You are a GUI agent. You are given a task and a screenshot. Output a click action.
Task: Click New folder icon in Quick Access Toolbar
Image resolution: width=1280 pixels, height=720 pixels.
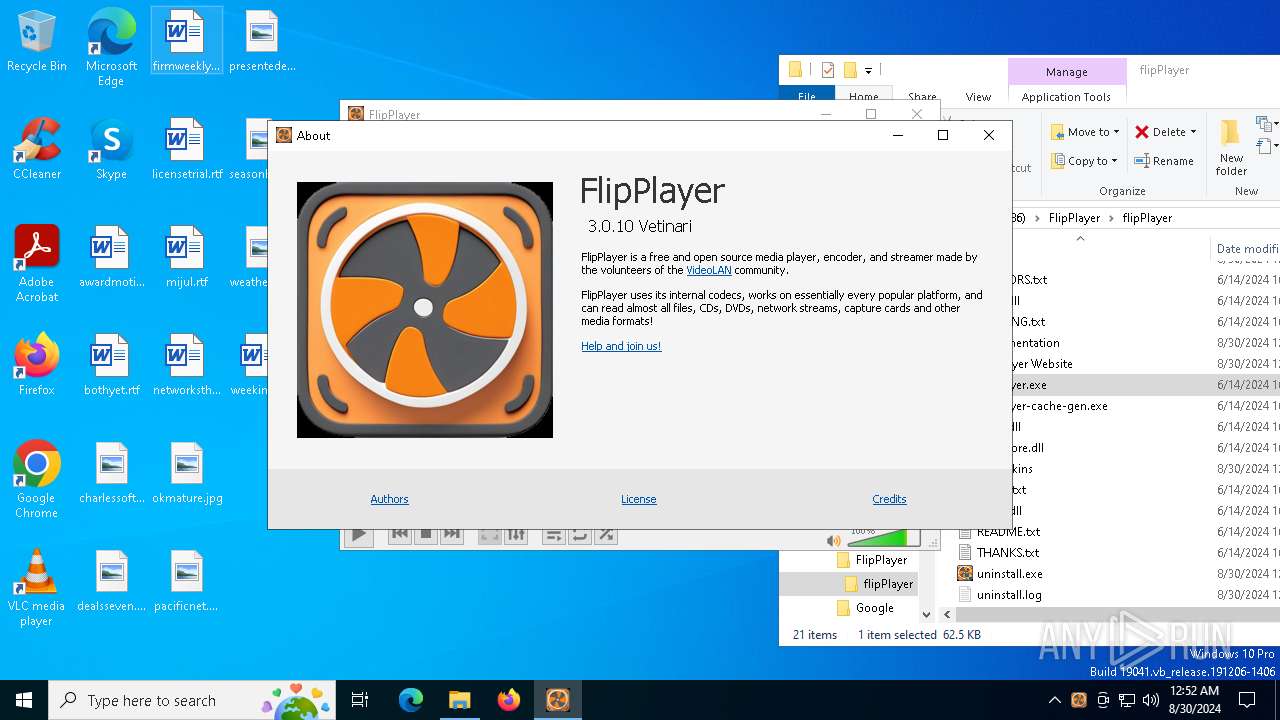pyautogui.click(x=850, y=70)
